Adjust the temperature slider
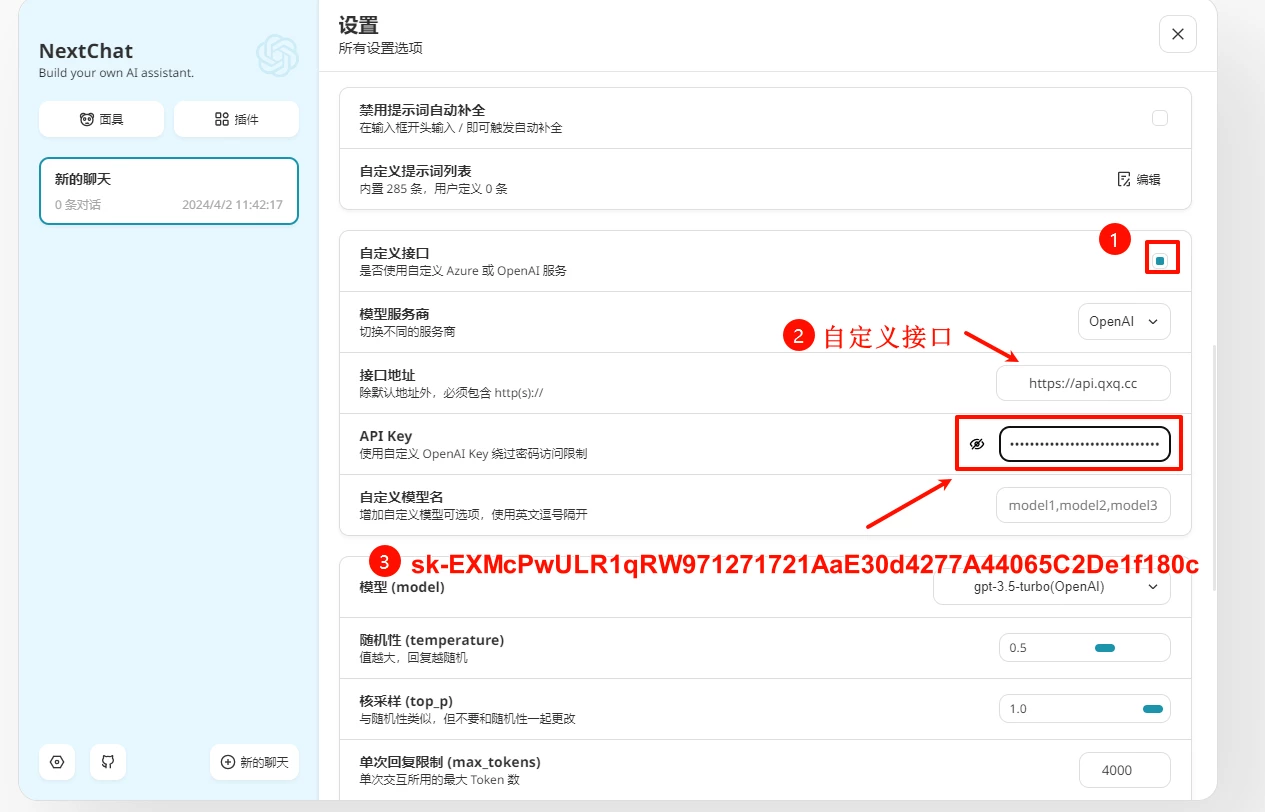The width and height of the screenshot is (1265, 812). tap(1104, 648)
